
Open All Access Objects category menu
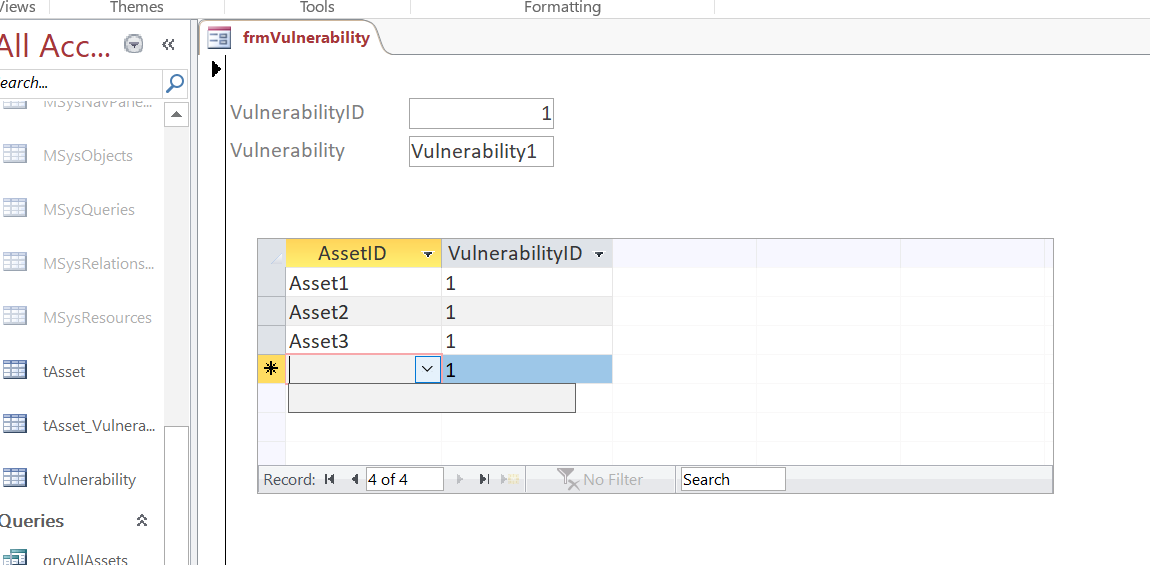coord(133,45)
